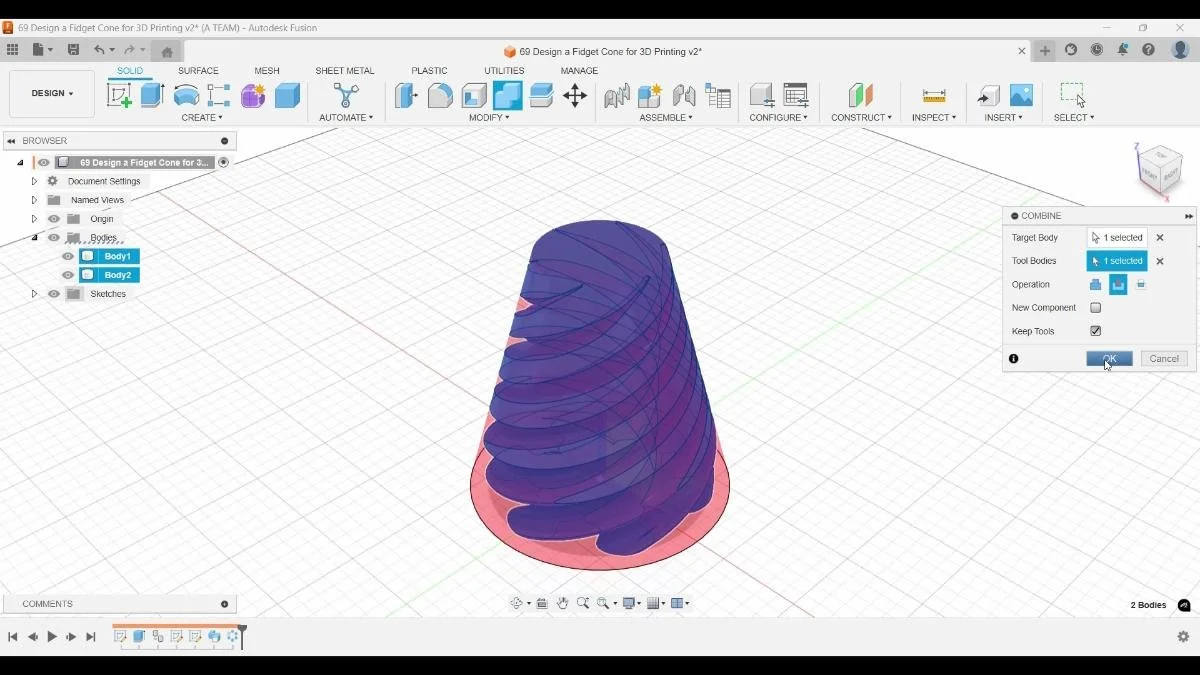Select the Fillet tool
Screen dimensions: 1200x675
click(440, 95)
